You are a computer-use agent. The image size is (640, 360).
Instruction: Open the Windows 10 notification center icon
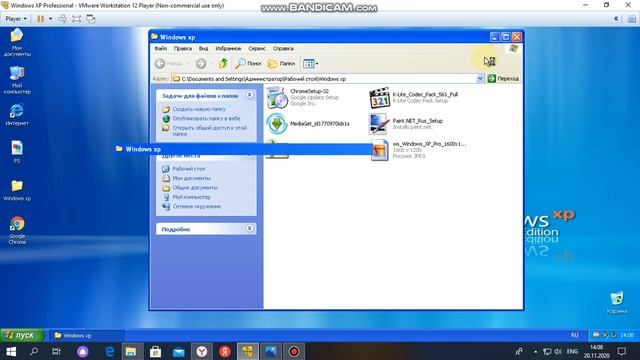(x=622, y=351)
